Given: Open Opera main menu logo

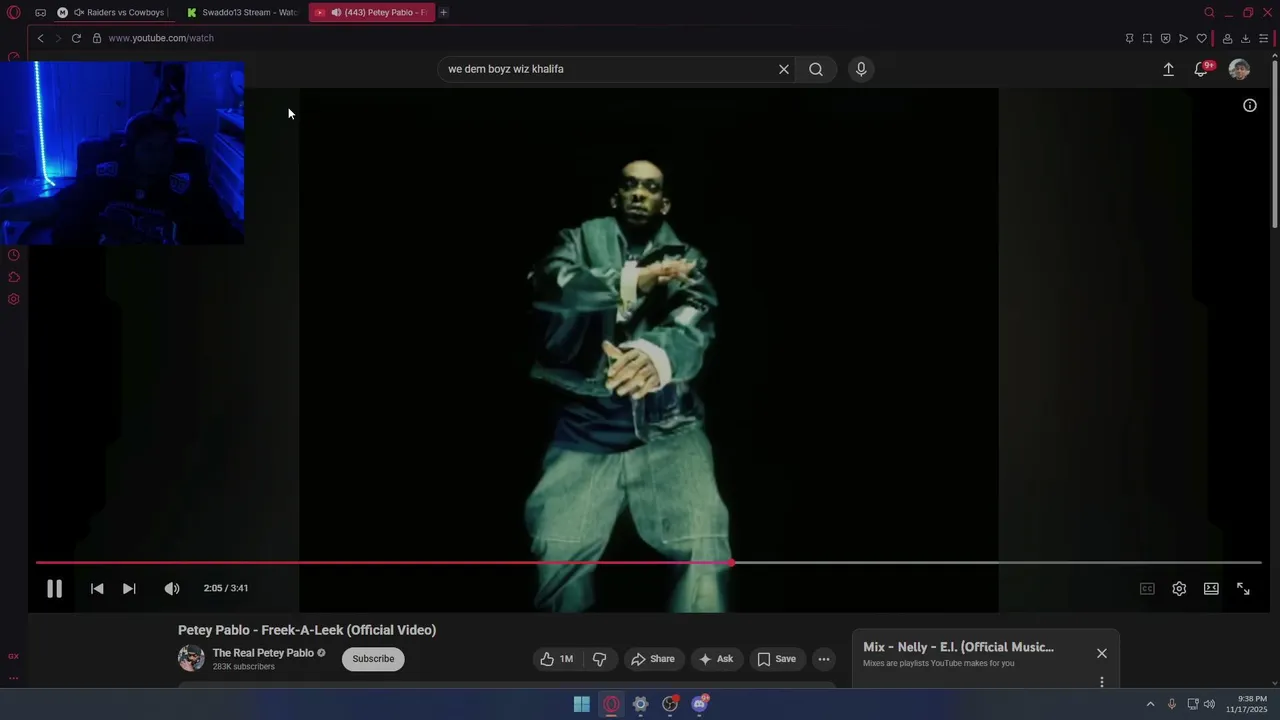Looking at the screenshot, I should point(14,12).
